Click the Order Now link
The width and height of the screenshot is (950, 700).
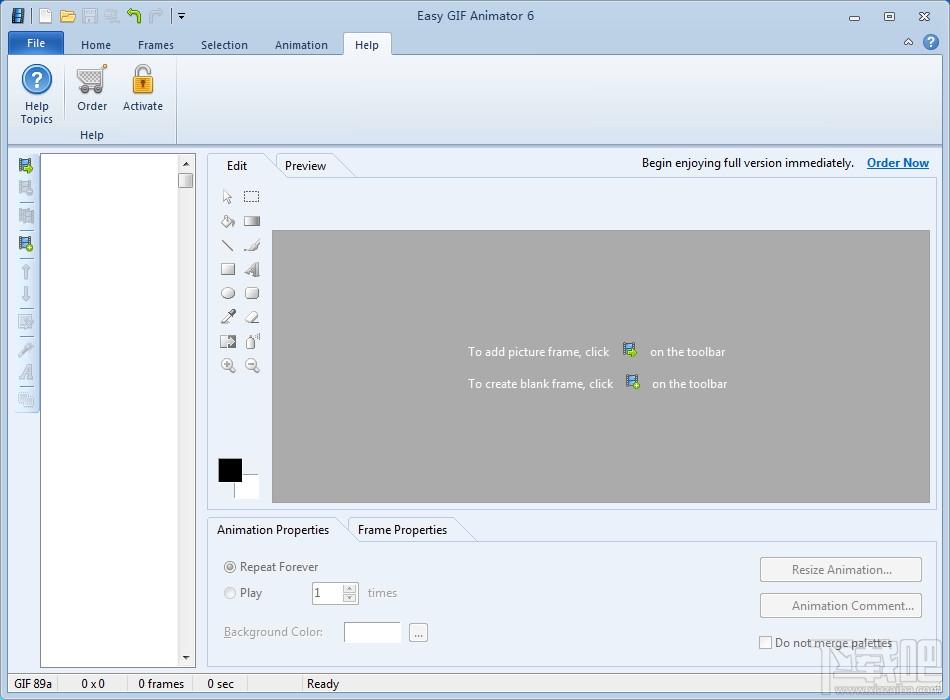pos(897,163)
